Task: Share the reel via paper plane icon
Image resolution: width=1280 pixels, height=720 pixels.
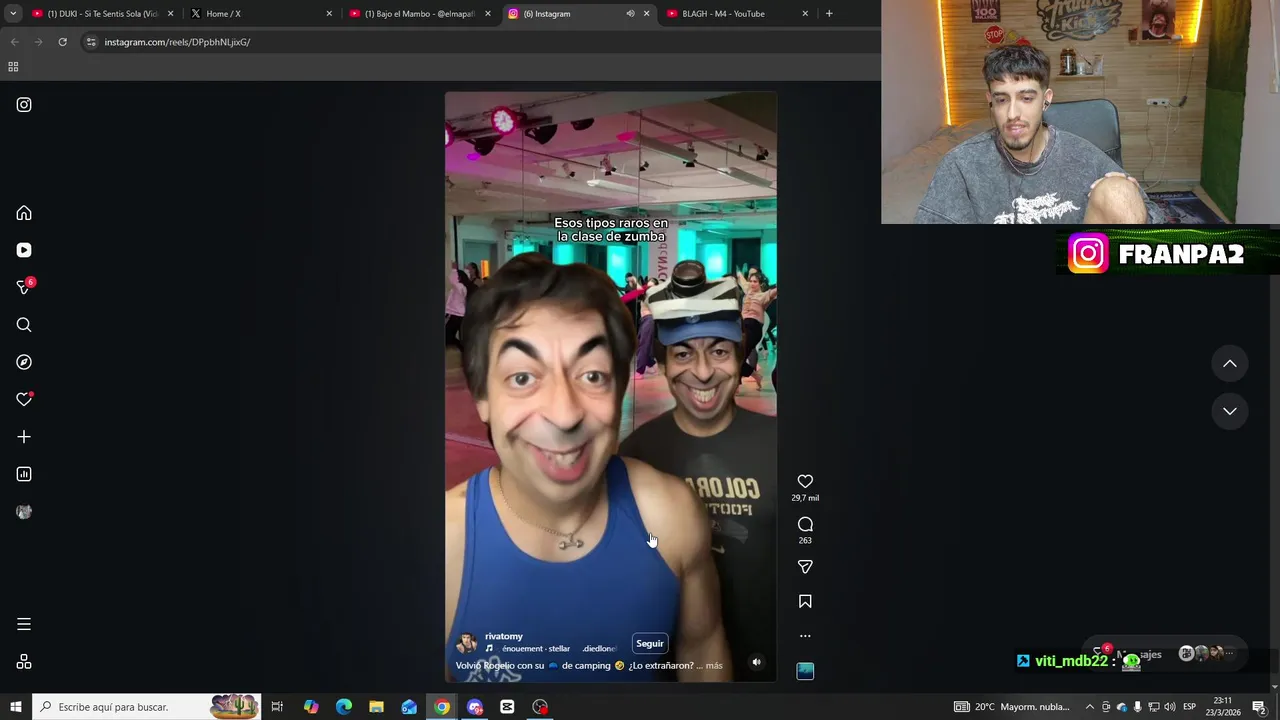Action: [x=805, y=567]
